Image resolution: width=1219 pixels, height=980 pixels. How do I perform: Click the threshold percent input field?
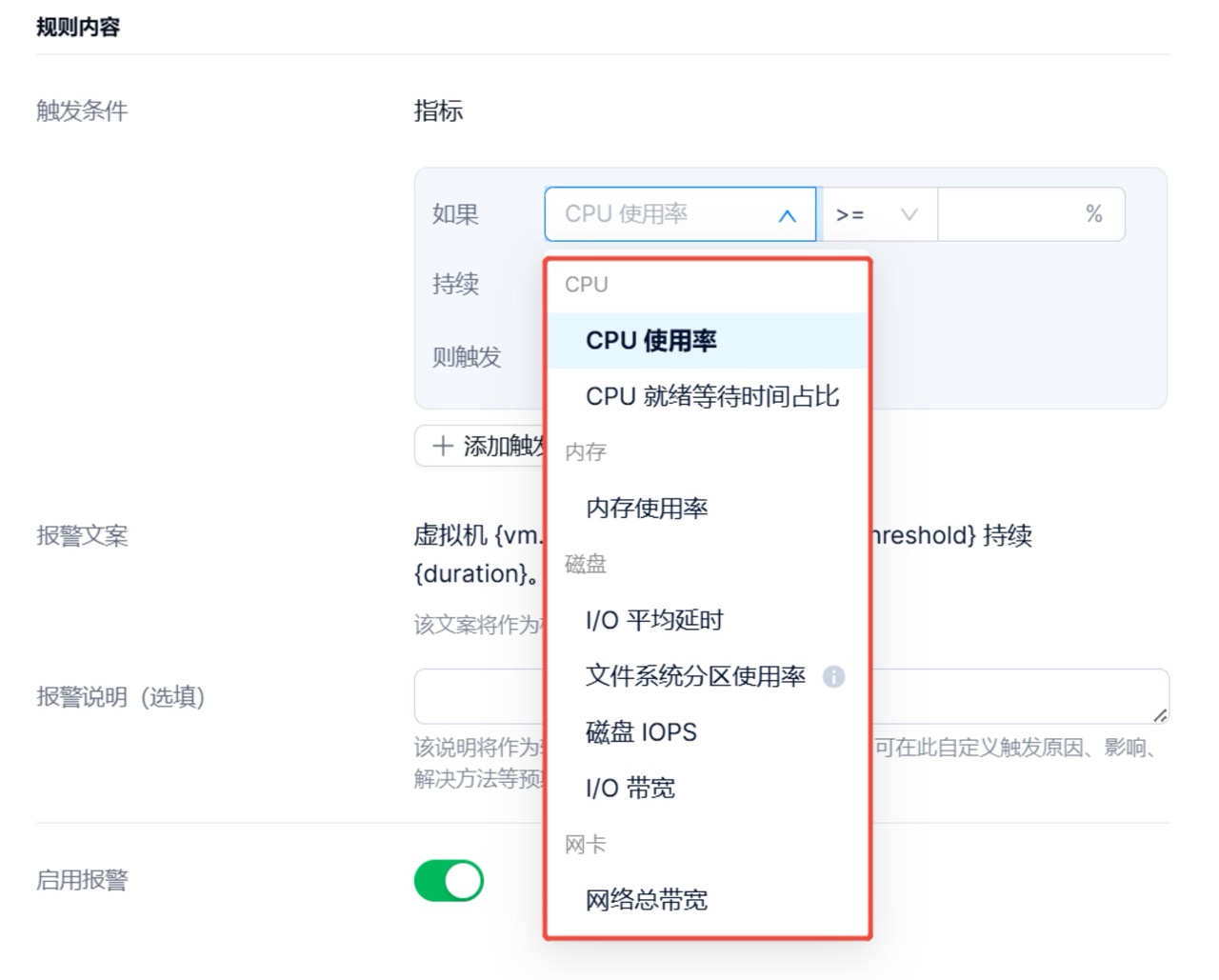[x=1009, y=215]
